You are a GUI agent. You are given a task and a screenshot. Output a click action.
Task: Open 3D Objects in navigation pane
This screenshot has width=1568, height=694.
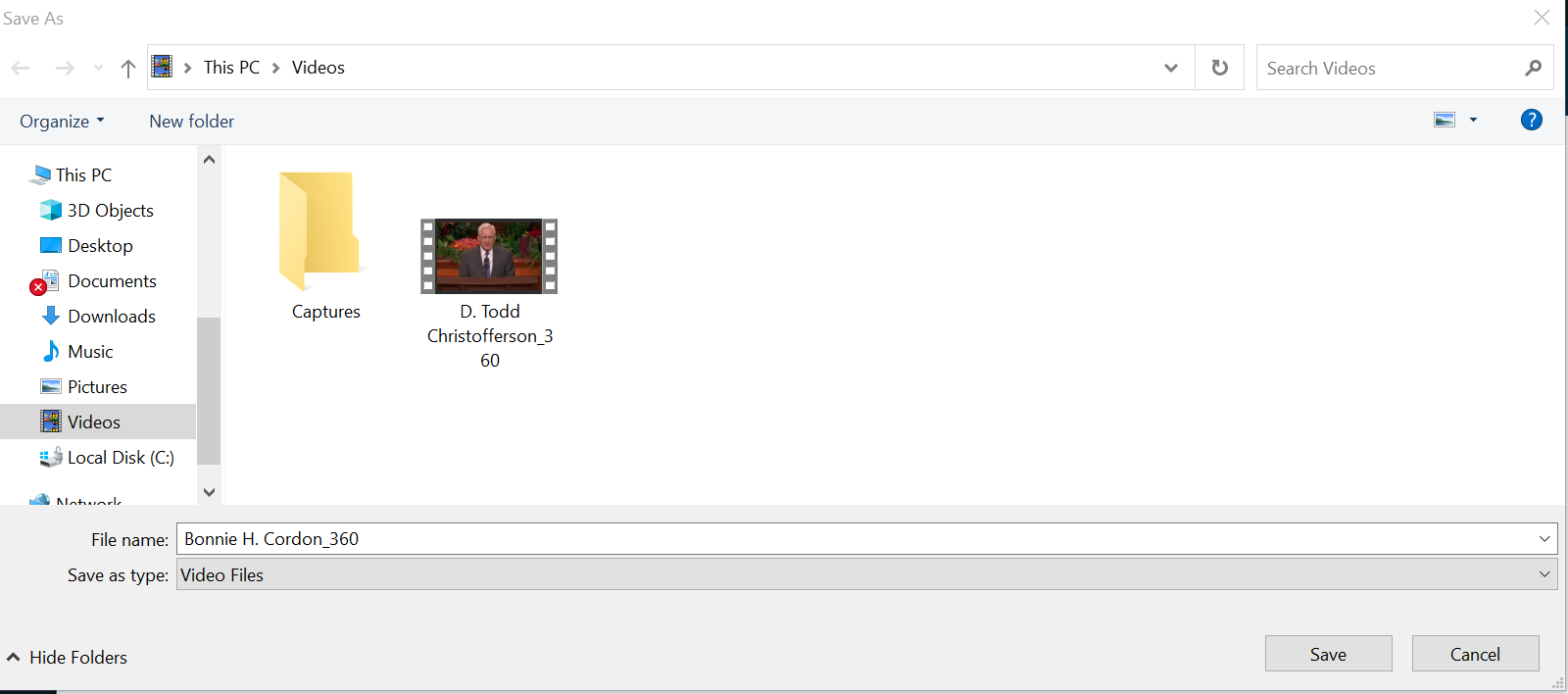[x=111, y=211]
